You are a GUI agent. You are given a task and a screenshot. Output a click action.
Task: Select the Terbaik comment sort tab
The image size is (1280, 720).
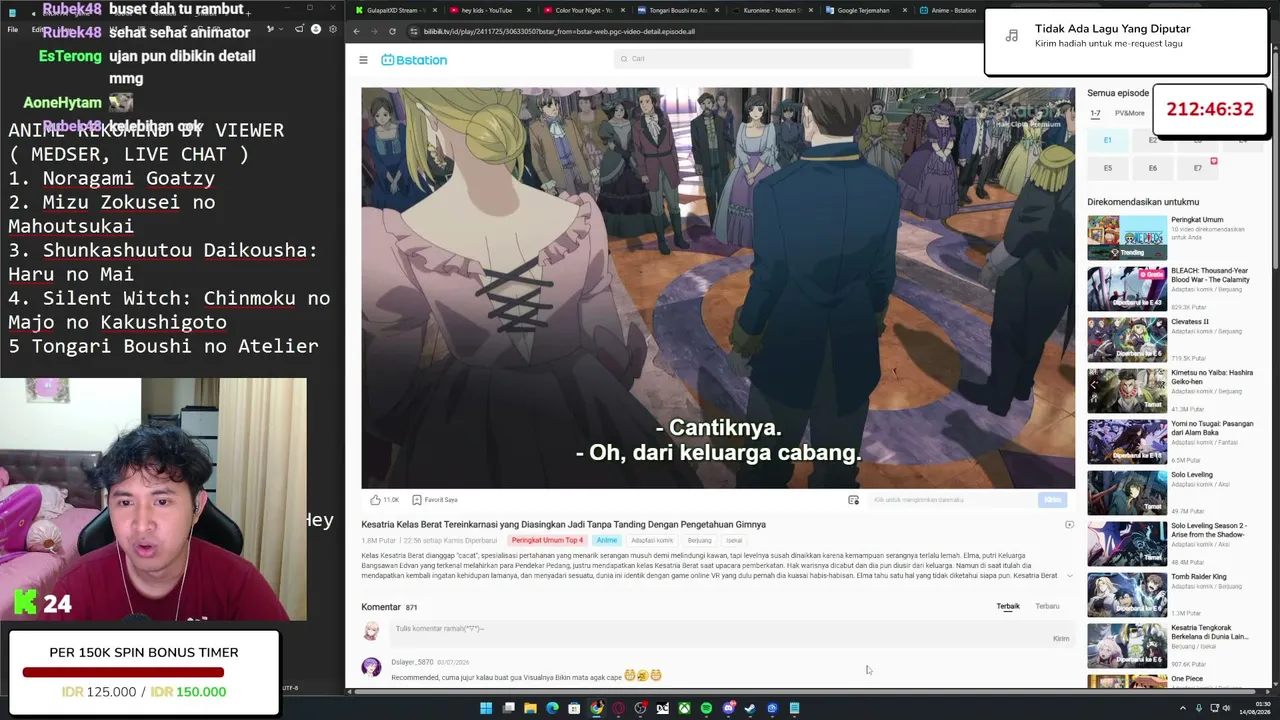1008,607
